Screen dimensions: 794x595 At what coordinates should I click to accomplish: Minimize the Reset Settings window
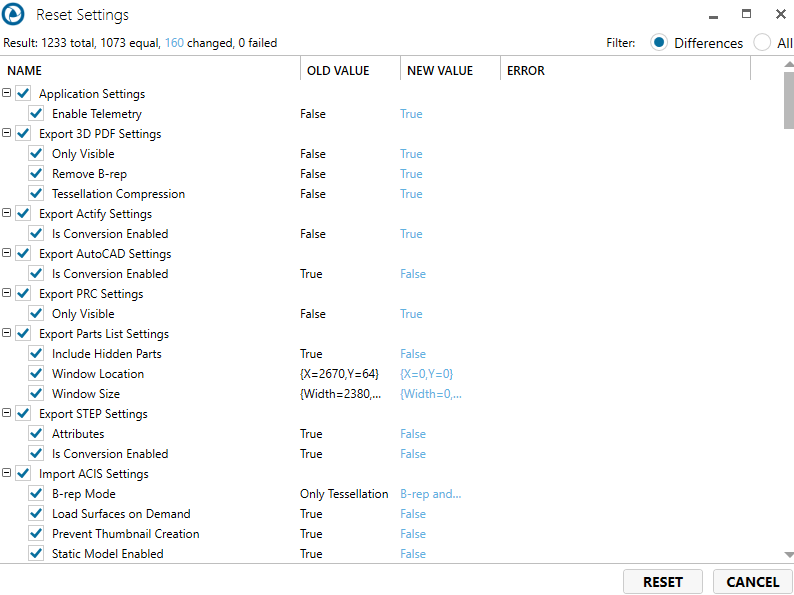point(713,15)
